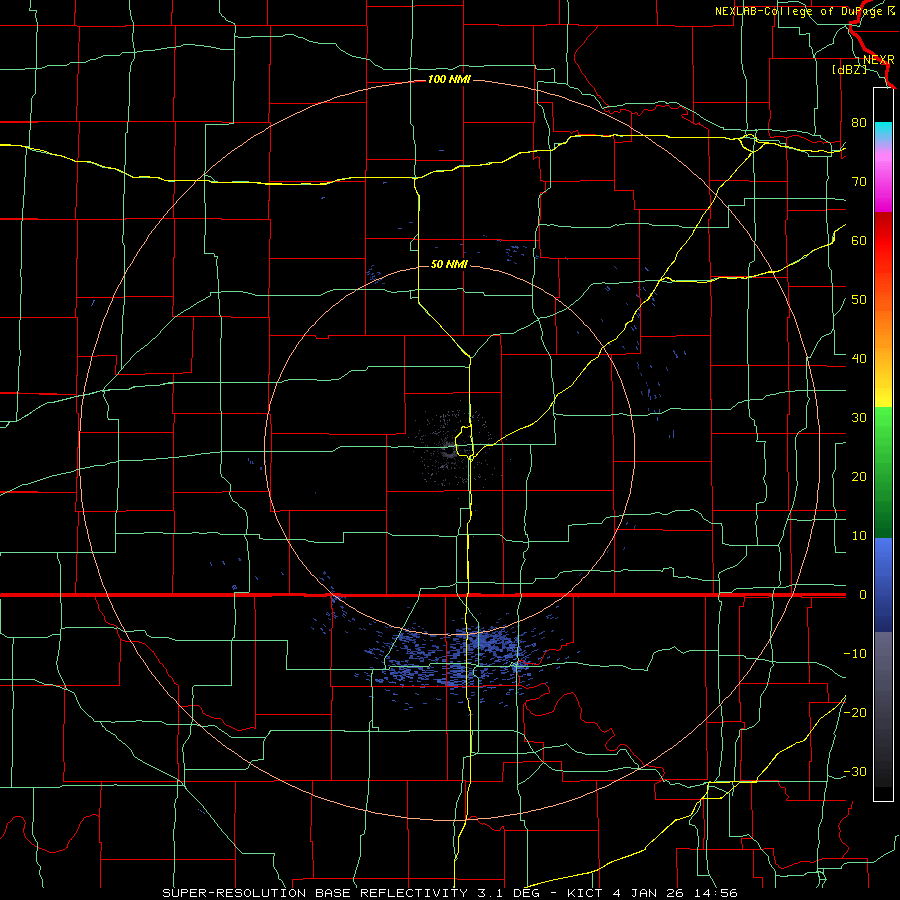Click the "-30" value on dBZ scale

tap(855, 772)
